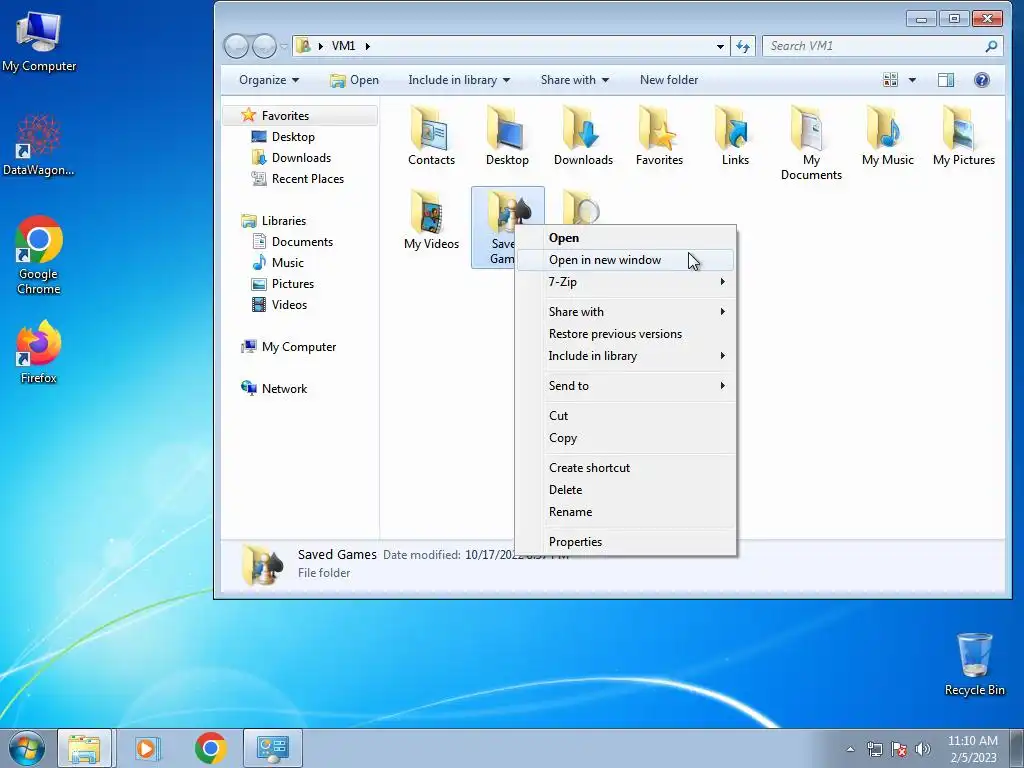Image resolution: width=1024 pixels, height=768 pixels.
Task: Click the search magnifier in search box
Action: coord(991,46)
